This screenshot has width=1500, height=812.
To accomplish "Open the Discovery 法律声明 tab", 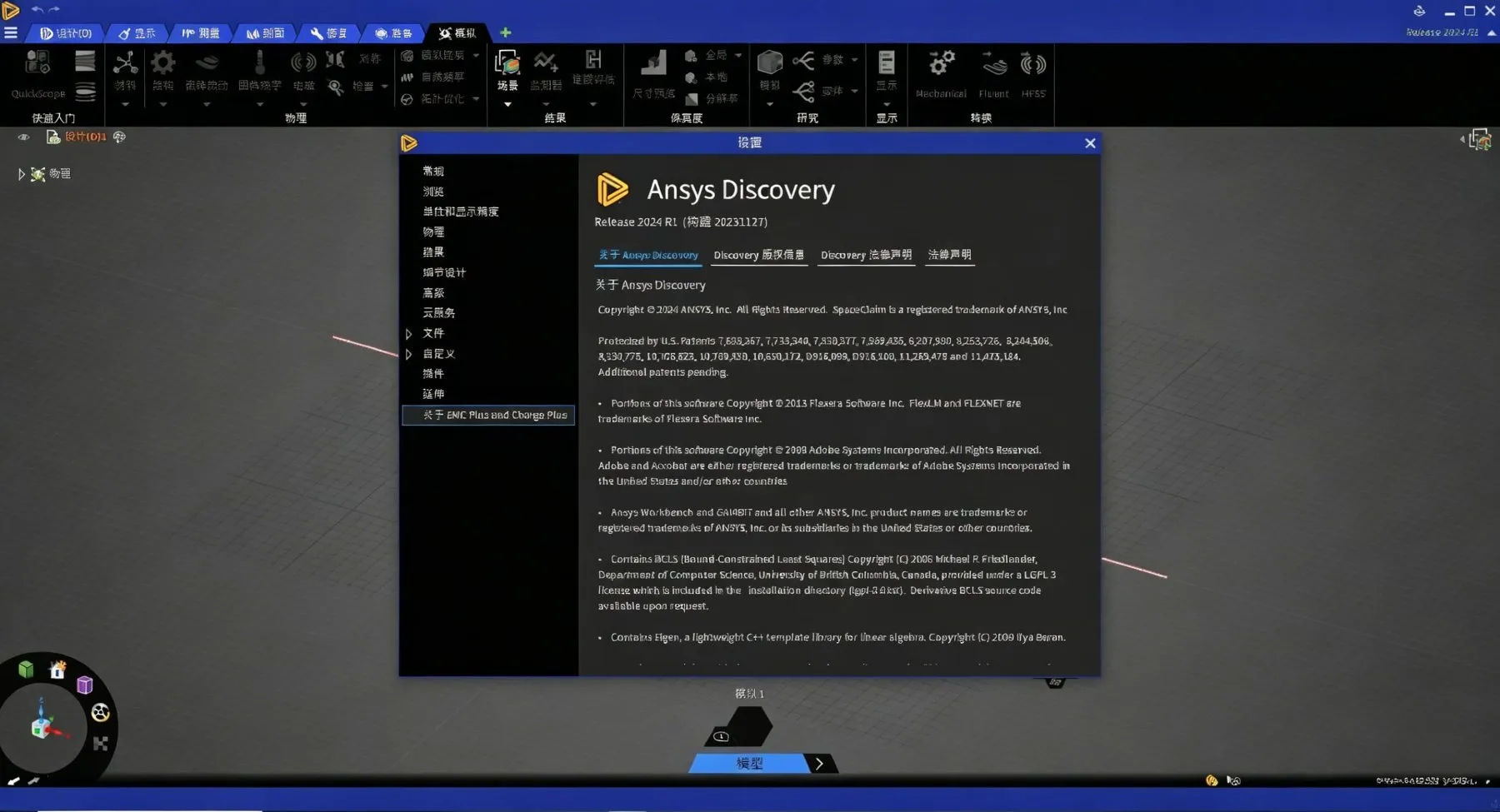I will click(x=866, y=256).
